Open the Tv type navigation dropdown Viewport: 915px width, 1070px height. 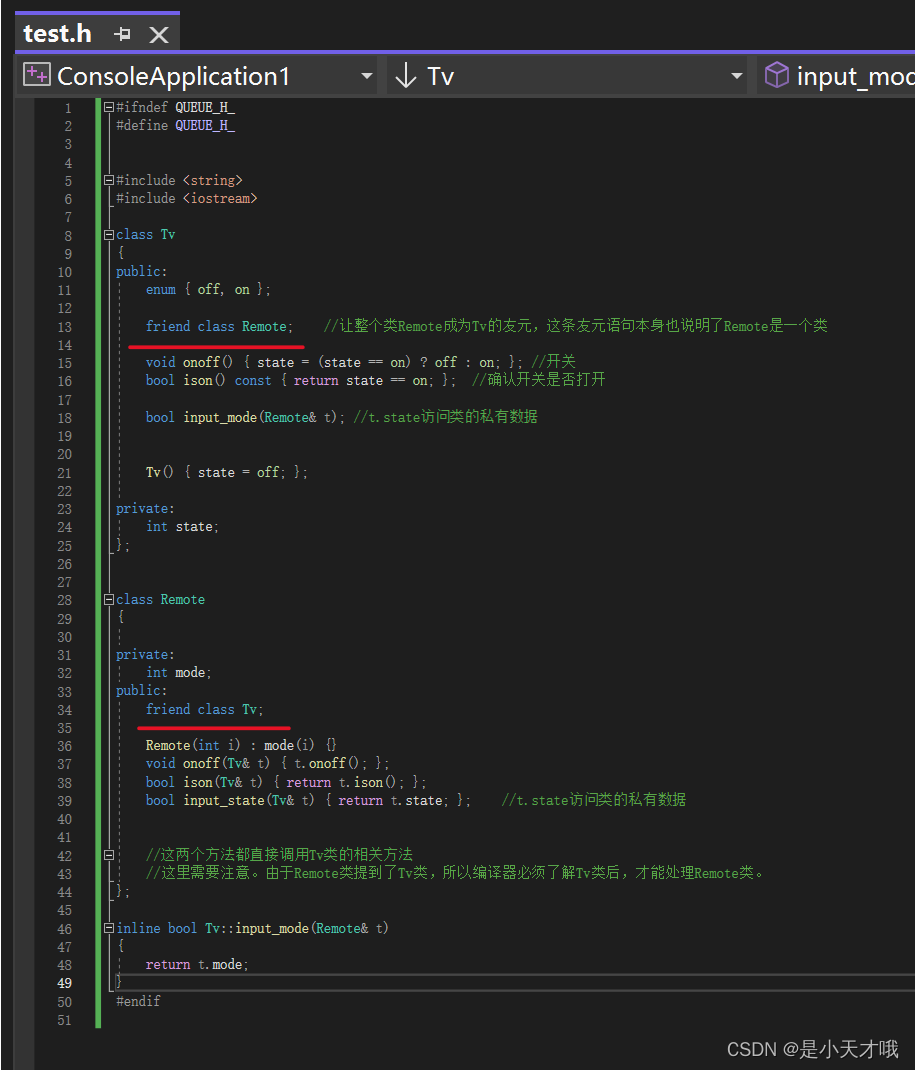(x=736, y=74)
